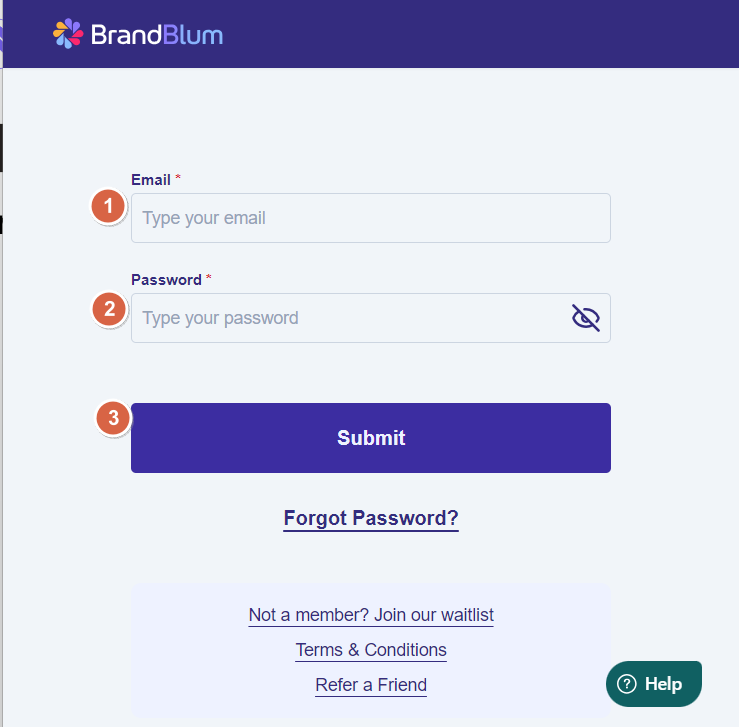739x727 pixels.
Task: Click the red asterisk beside Email label
Action: pyautogui.click(x=178, y=179)
